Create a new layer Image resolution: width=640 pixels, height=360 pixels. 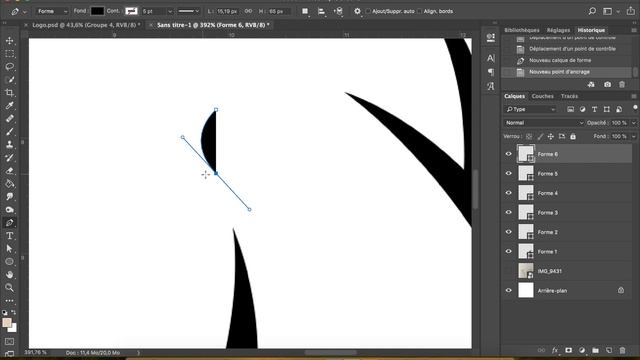609,350
